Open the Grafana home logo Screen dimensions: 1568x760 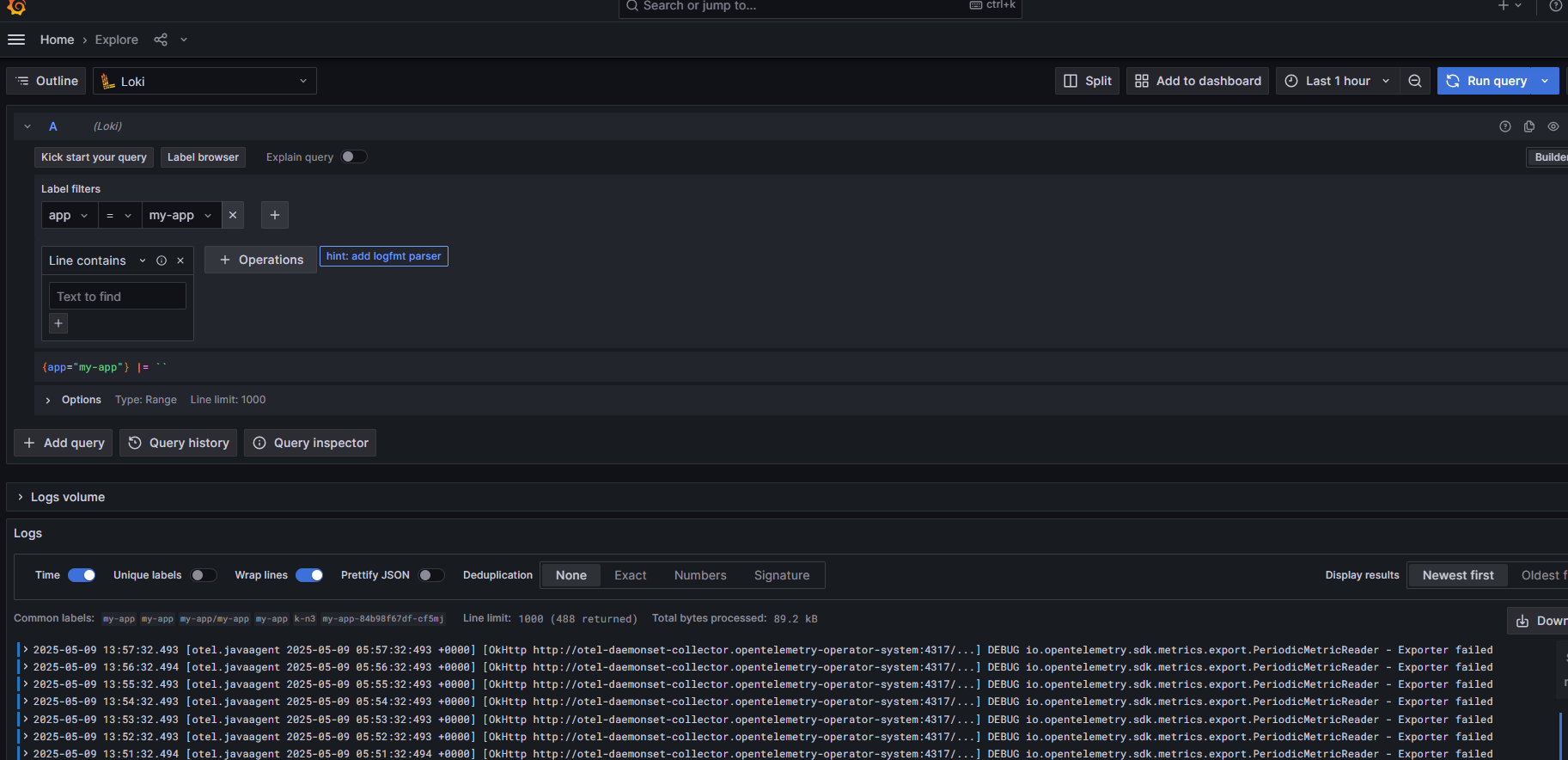pos(16,7)
